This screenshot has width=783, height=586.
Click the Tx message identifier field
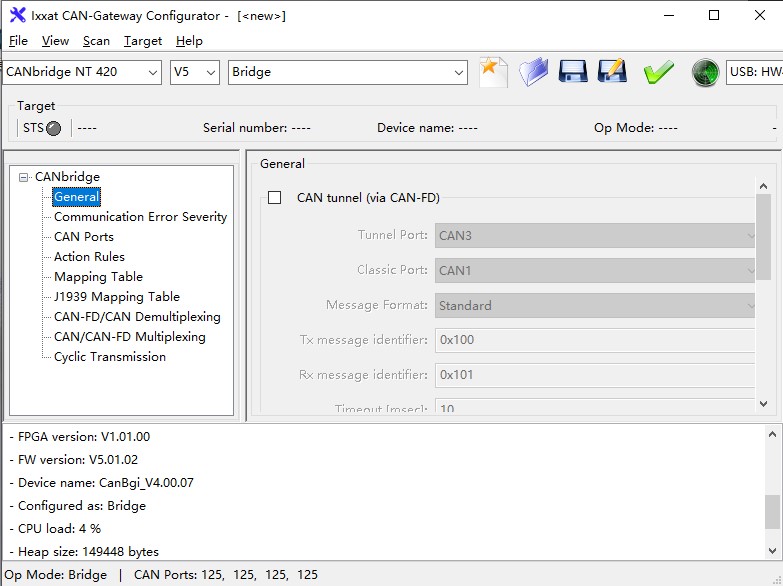pyautogui.click(x=595, y=340)
